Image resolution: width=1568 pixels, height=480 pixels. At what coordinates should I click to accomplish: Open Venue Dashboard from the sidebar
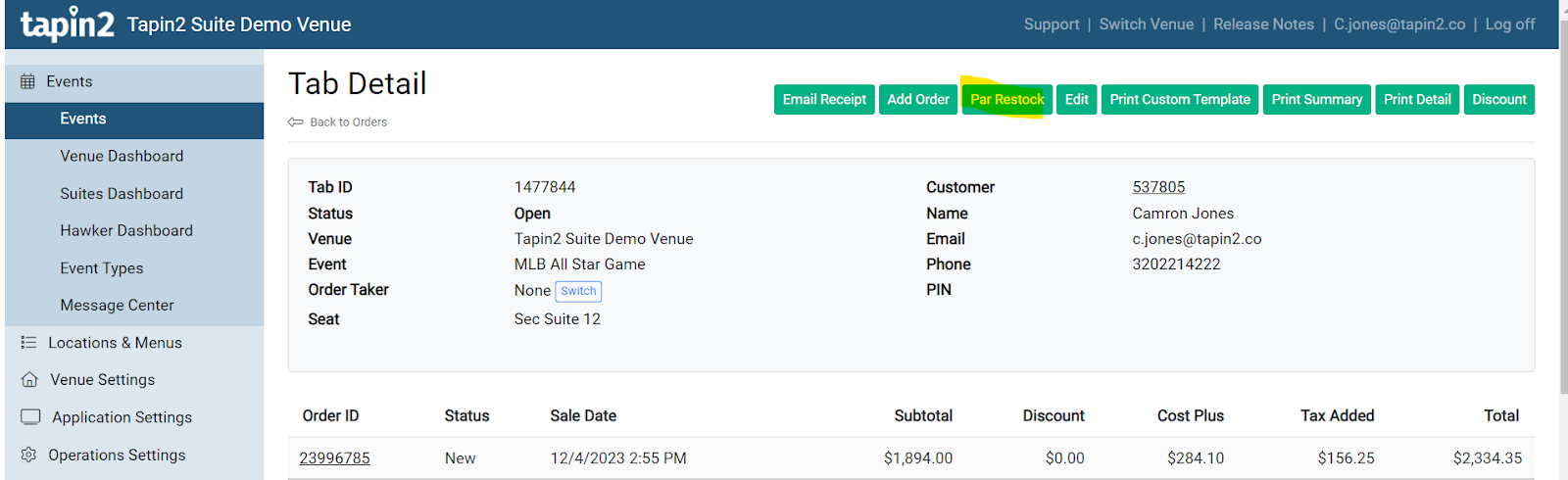122,156
